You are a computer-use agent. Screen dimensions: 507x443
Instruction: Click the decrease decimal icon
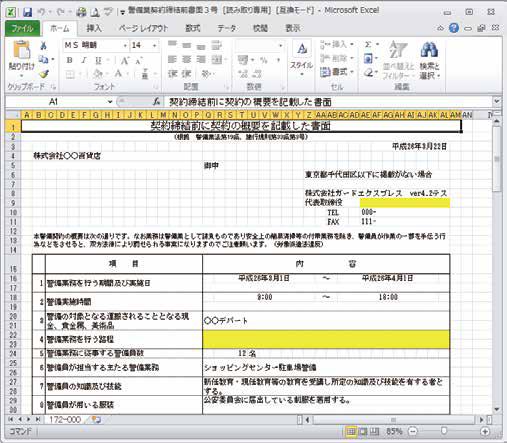click(x=257, y=74)
